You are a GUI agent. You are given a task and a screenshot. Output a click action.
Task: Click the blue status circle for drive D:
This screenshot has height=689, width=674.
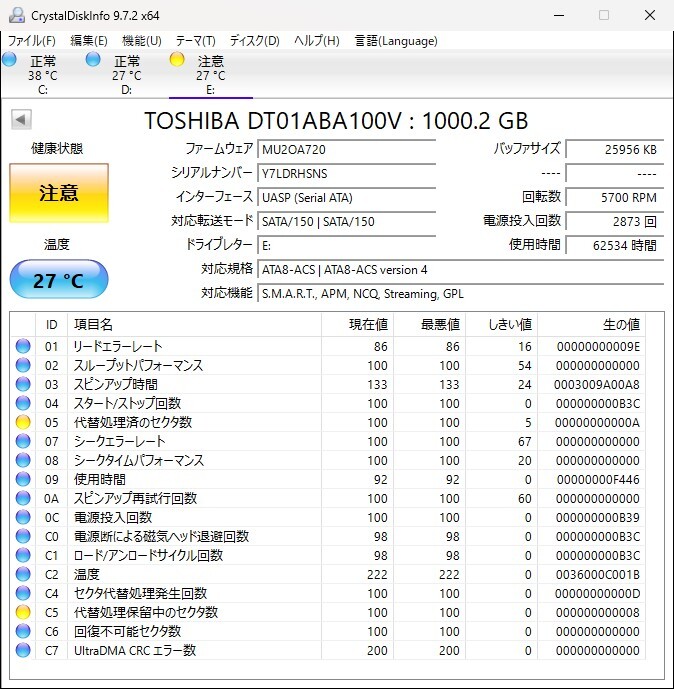tap(93, 59)
